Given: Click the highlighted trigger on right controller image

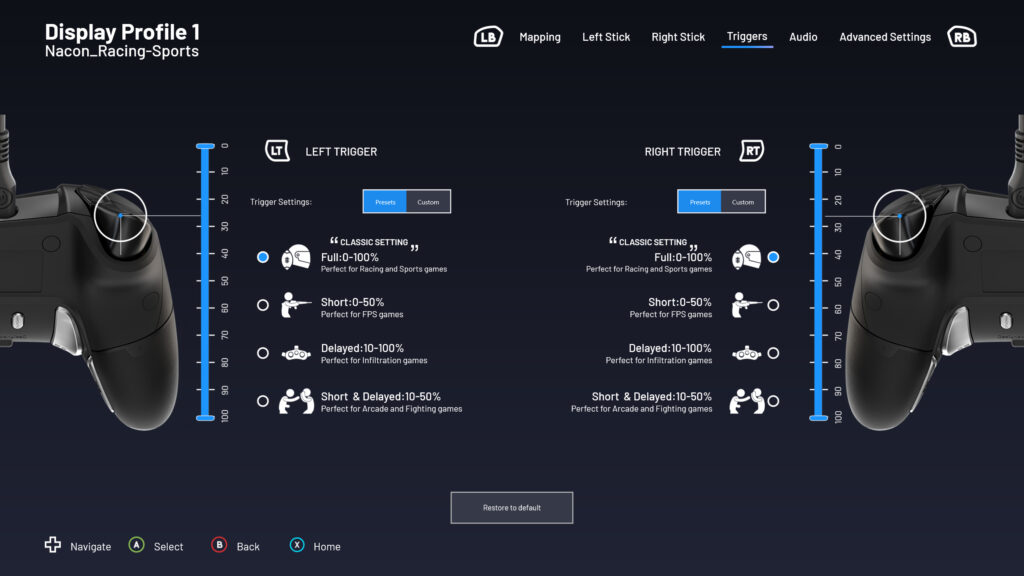Looking at the screenshot, I should coord(899,215).
